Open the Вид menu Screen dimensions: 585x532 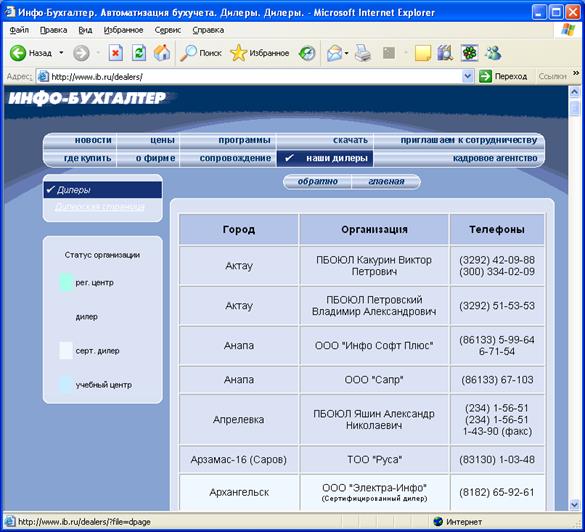[85, 30]
